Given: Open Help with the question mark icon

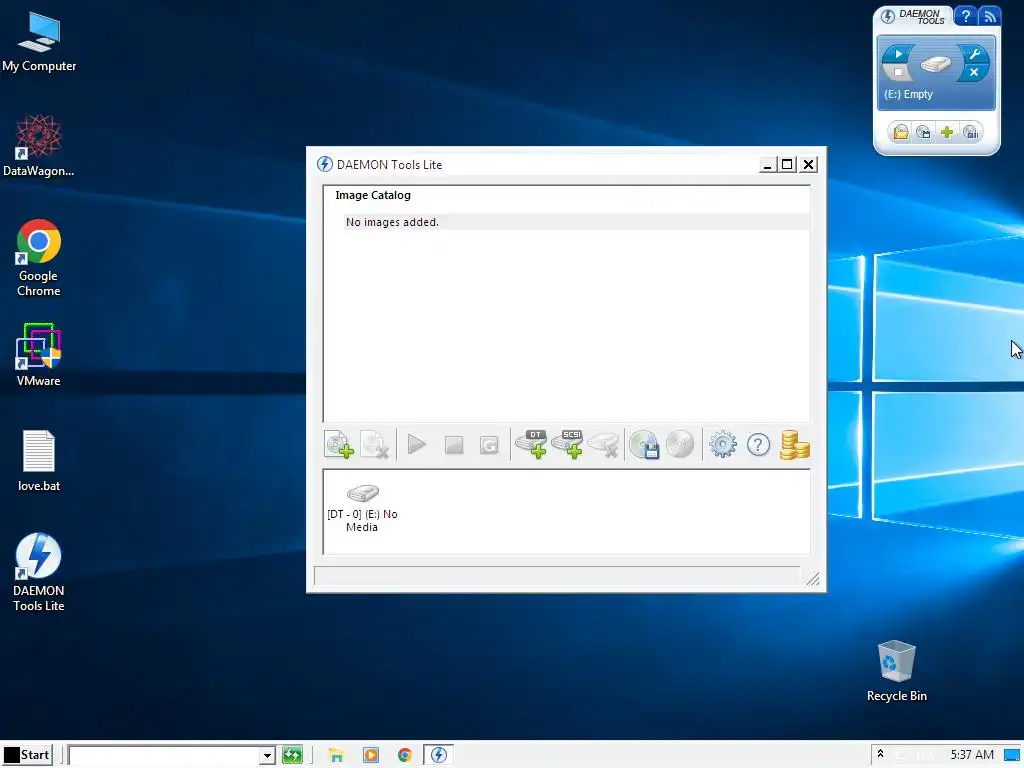Looking at the screenshot, I should coord(758,445).
